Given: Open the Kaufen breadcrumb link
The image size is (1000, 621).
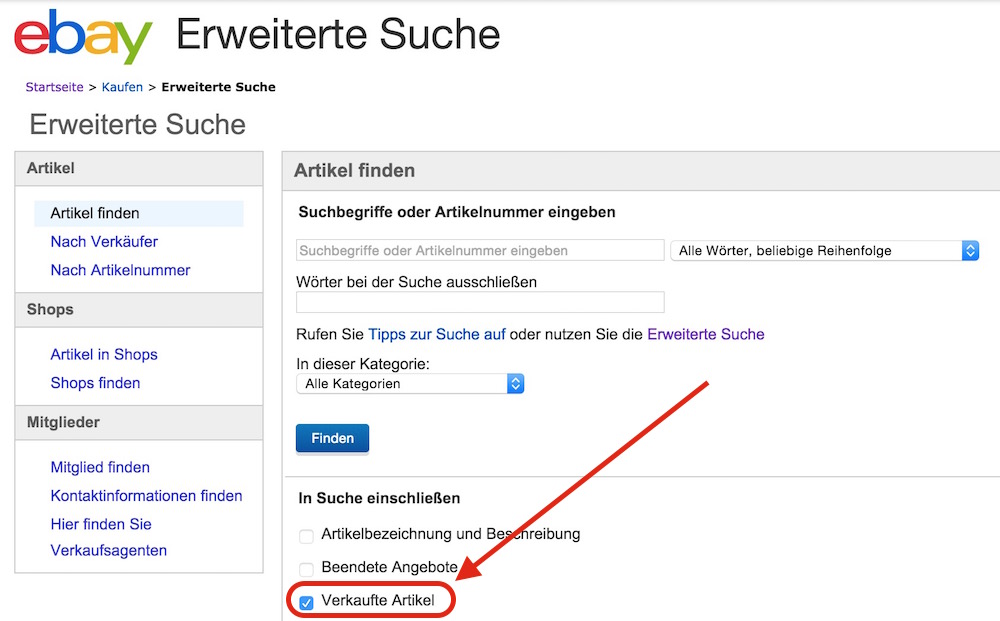Looking at the screenshot, I should [x=122, y=87].
